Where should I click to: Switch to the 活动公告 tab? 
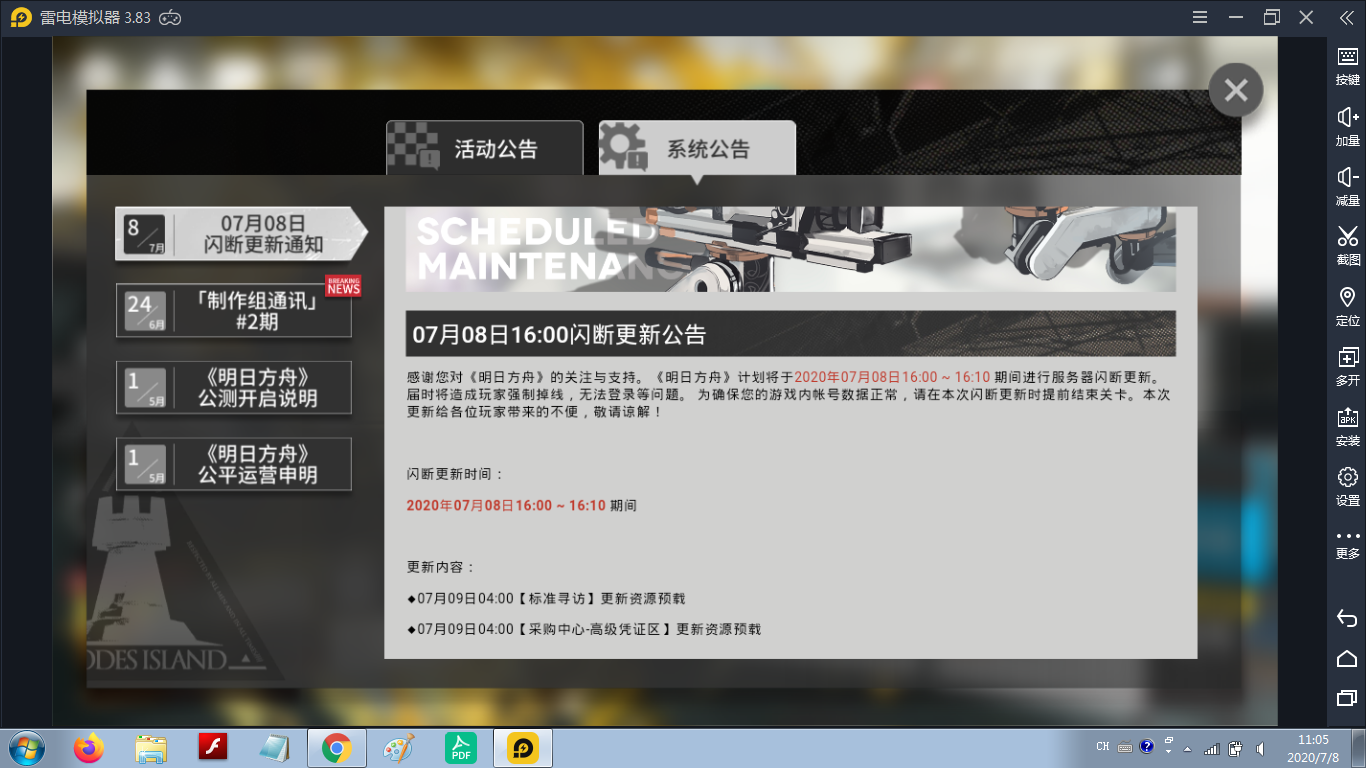click(485, 149)
